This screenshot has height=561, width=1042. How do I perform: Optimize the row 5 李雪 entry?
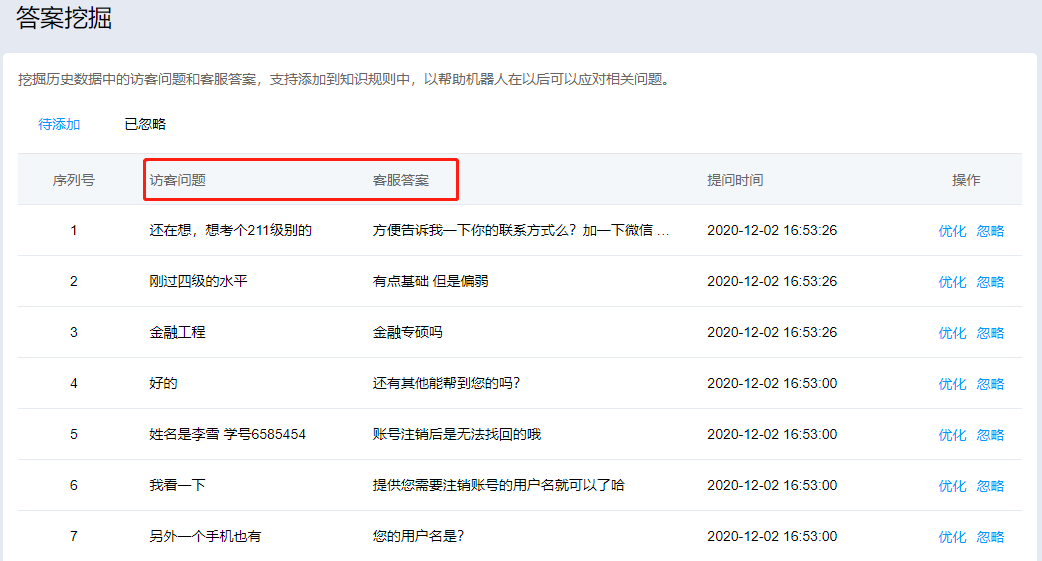coord(952,435)
